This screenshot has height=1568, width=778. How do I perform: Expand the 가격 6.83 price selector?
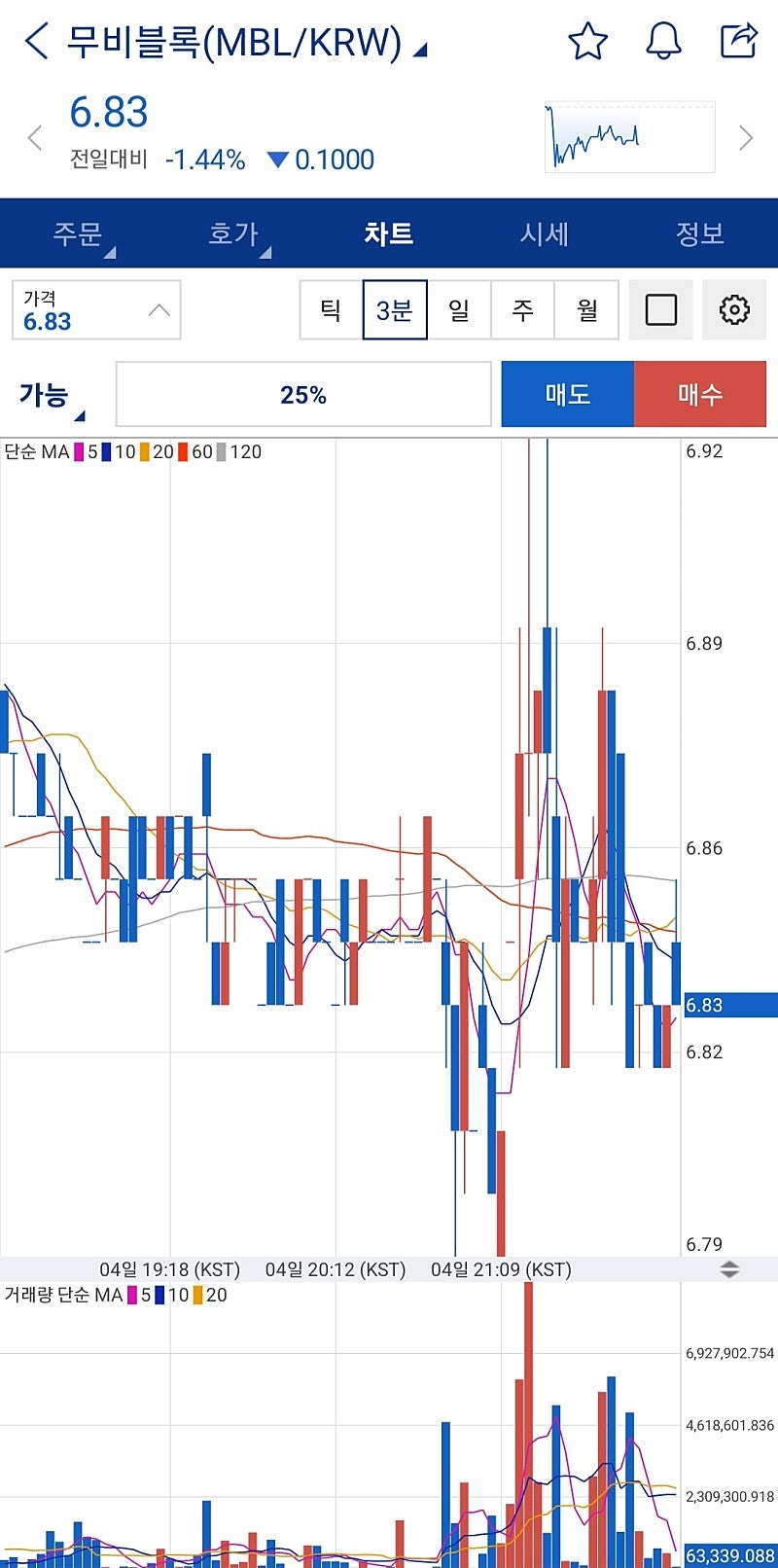96,310
